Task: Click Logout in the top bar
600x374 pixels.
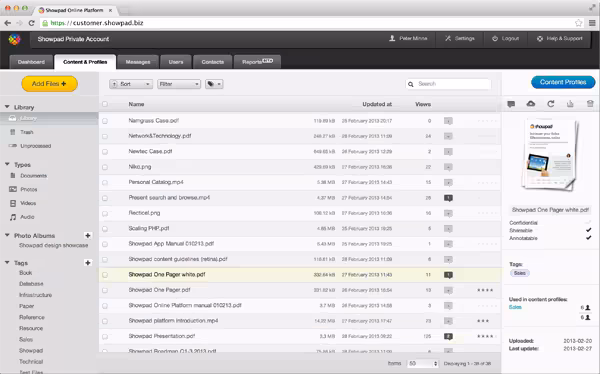Action: click(505, 39)
